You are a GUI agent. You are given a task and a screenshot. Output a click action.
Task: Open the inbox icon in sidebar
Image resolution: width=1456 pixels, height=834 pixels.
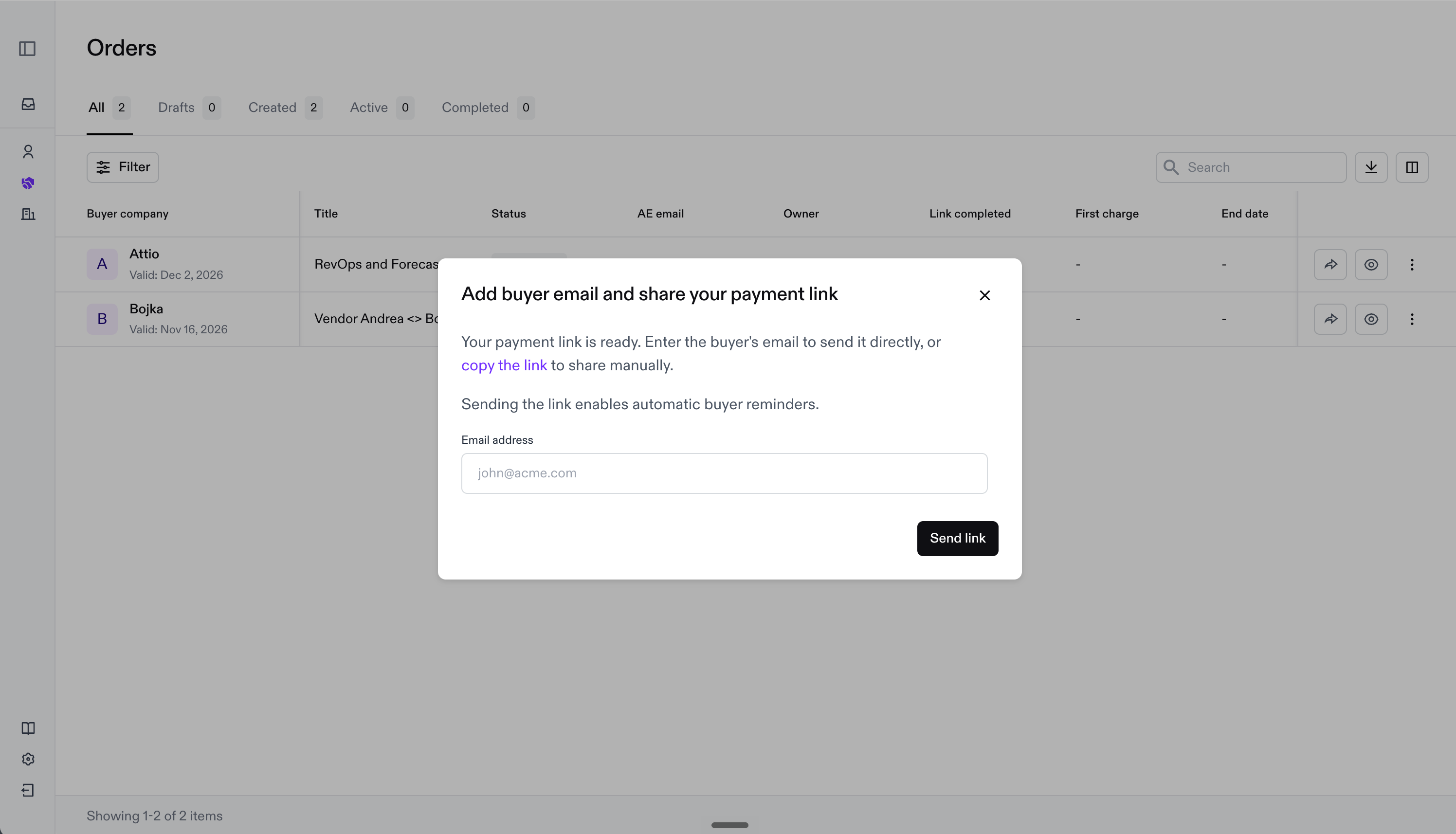point(28,104)
